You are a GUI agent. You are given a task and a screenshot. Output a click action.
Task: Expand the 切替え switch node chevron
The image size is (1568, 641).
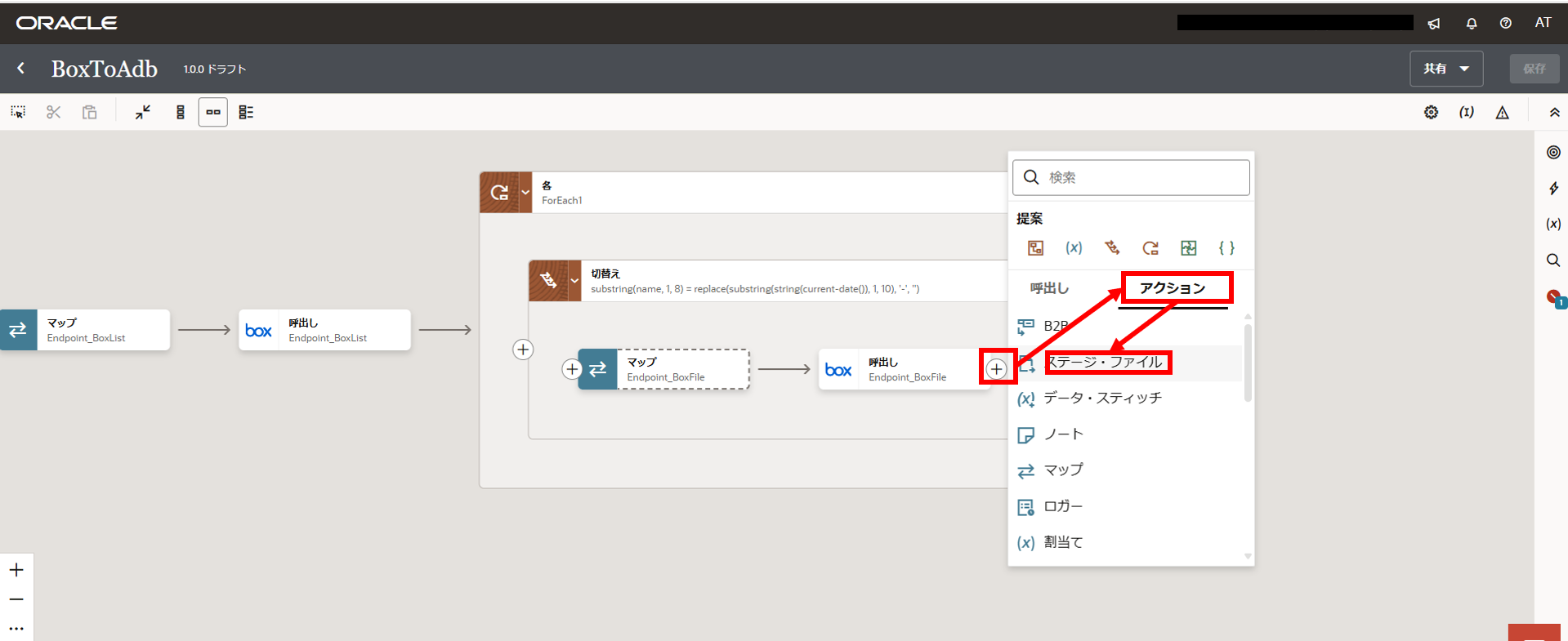[x=574, y=281]
